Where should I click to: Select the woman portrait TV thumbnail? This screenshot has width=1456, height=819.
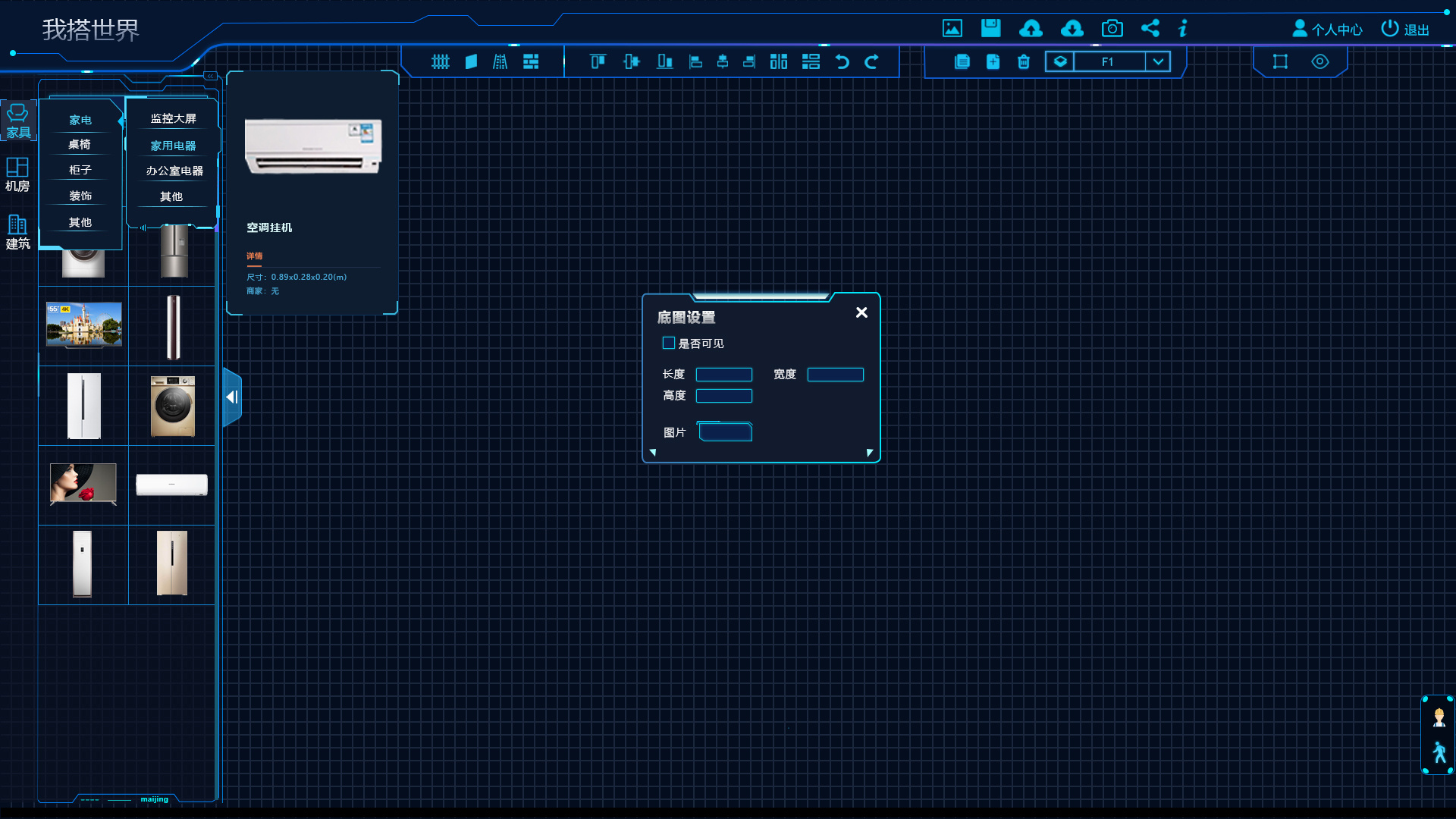point(83,484)
